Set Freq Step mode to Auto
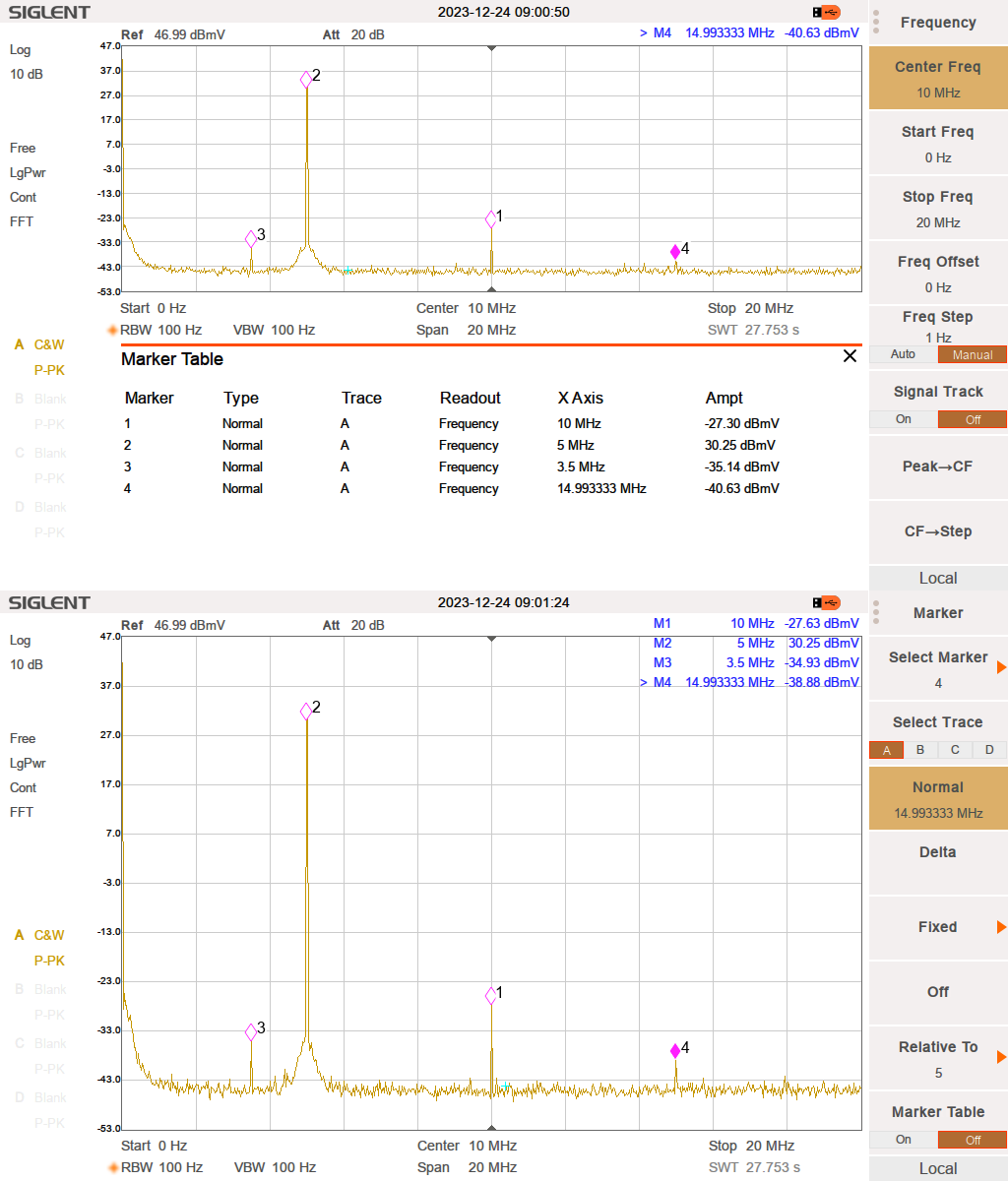 pyautogui.click(x=903, y=354)
